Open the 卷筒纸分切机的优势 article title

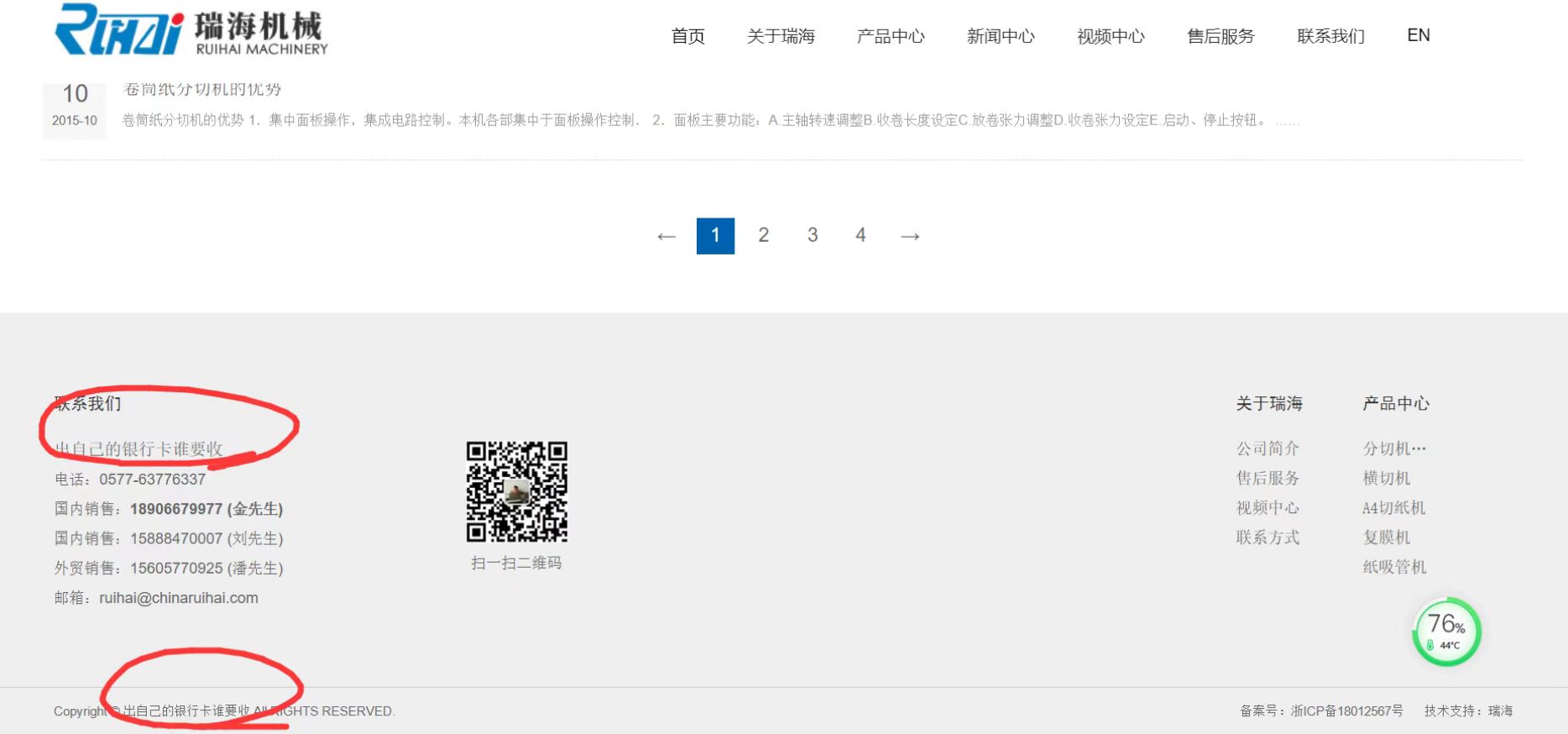pyautogui.click(x=201, y=90)
